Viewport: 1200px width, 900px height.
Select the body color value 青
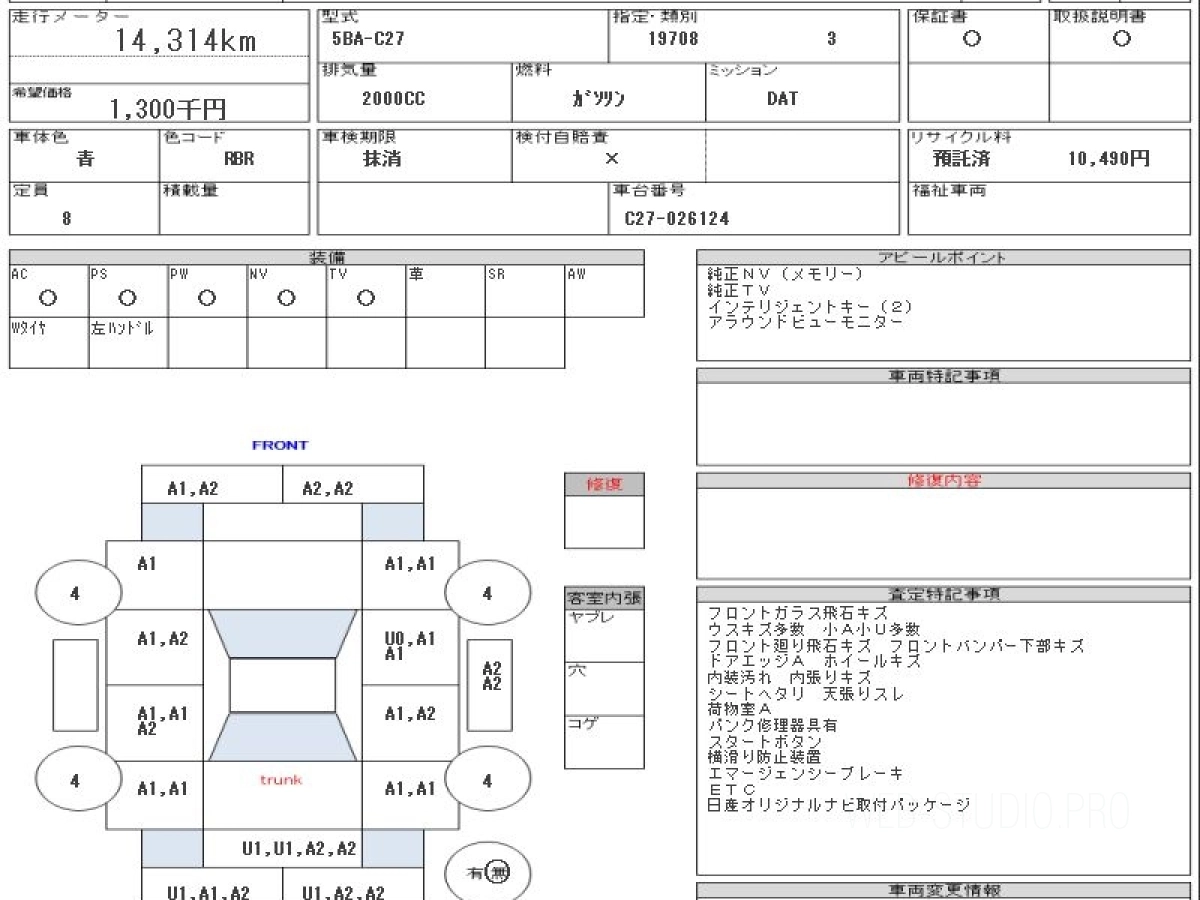tap(85, 159)
